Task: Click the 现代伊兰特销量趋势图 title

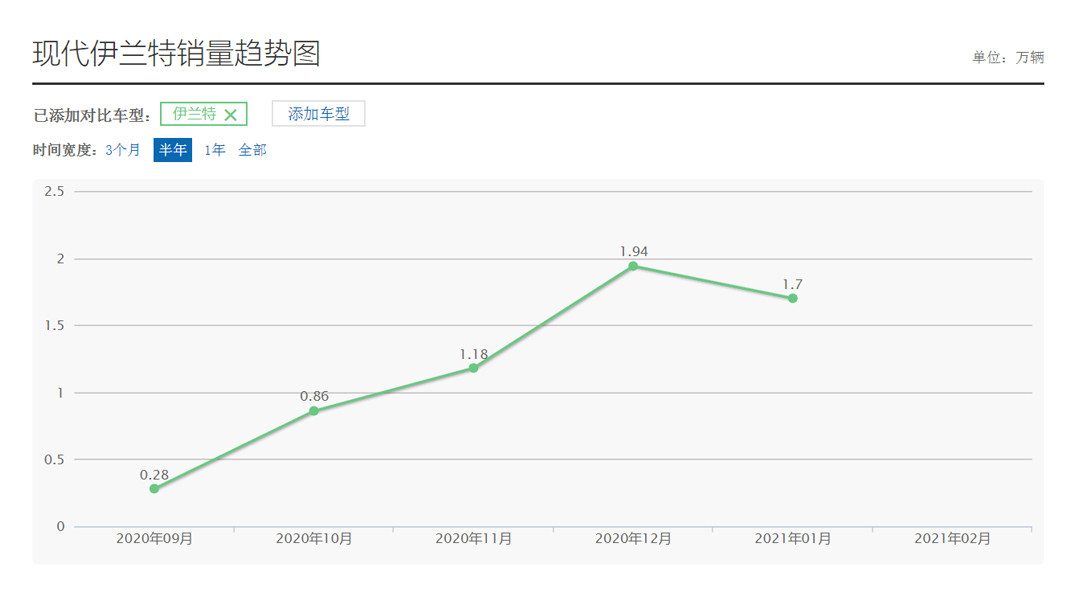Action: click(x=176, y=53)
